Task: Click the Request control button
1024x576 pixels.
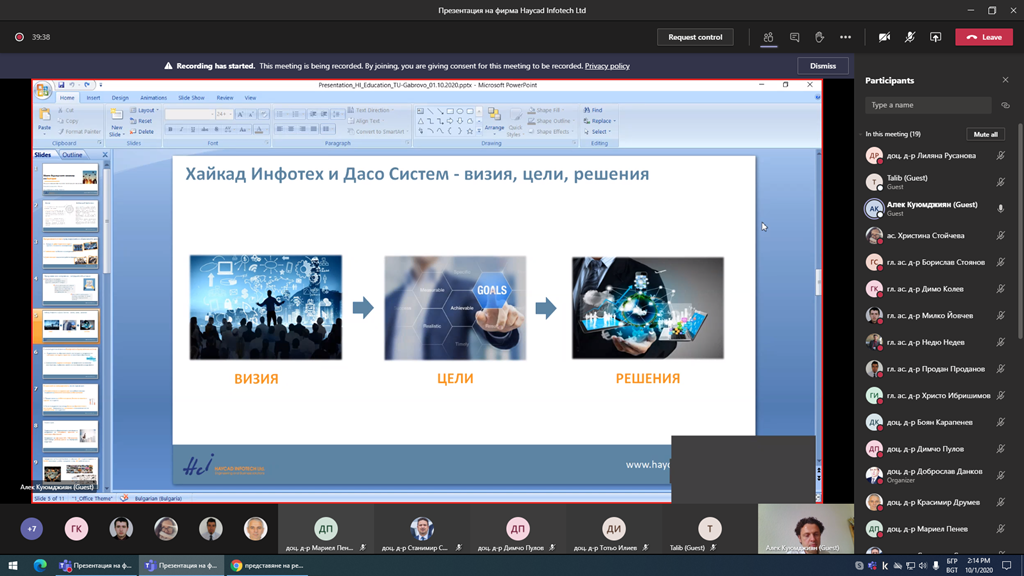Action: (x=695, y=37)
